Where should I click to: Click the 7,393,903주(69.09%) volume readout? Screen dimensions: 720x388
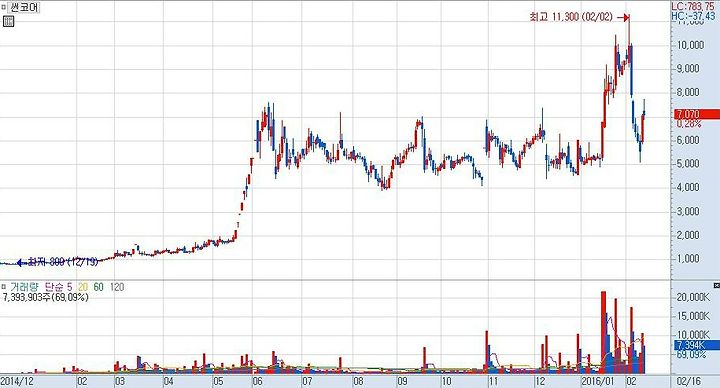click(45, 297)
